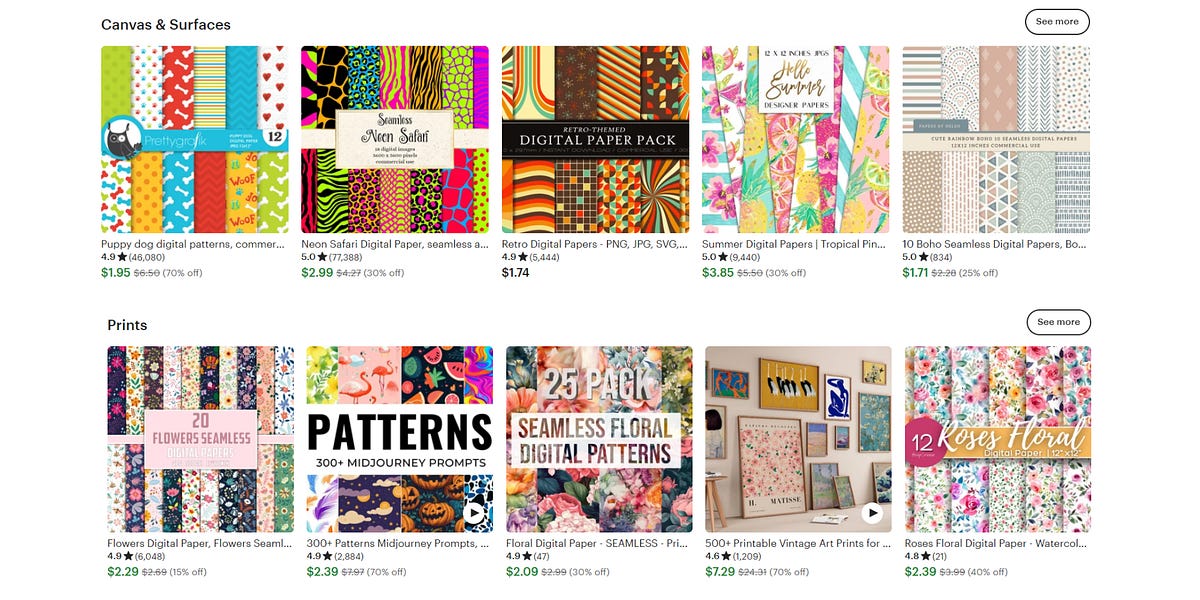The image size is (1200, 600).
Task: Click Flowers Digital Paper title link
Action: coord(199,544)
